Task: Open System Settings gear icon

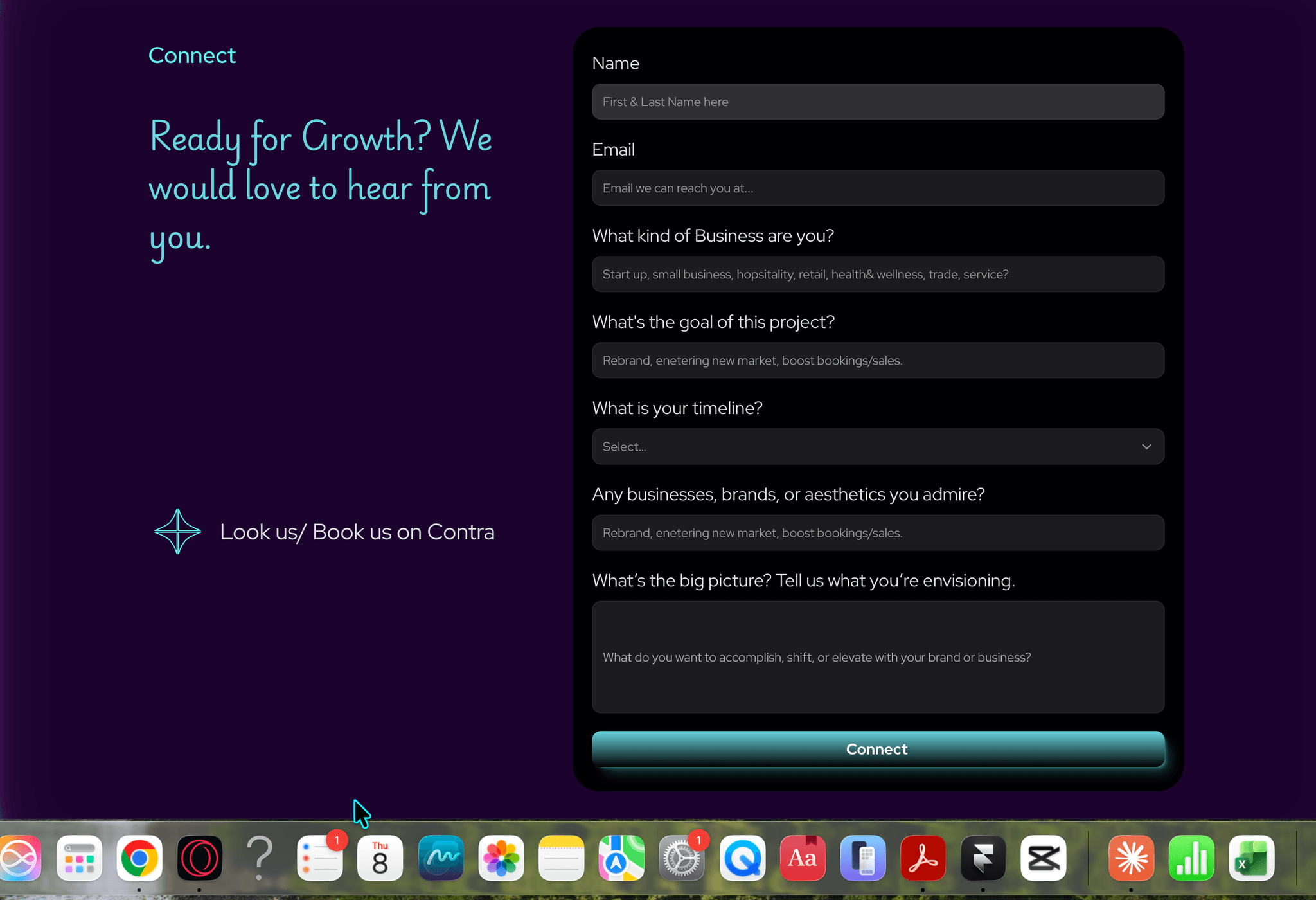Action: point(682,858)
